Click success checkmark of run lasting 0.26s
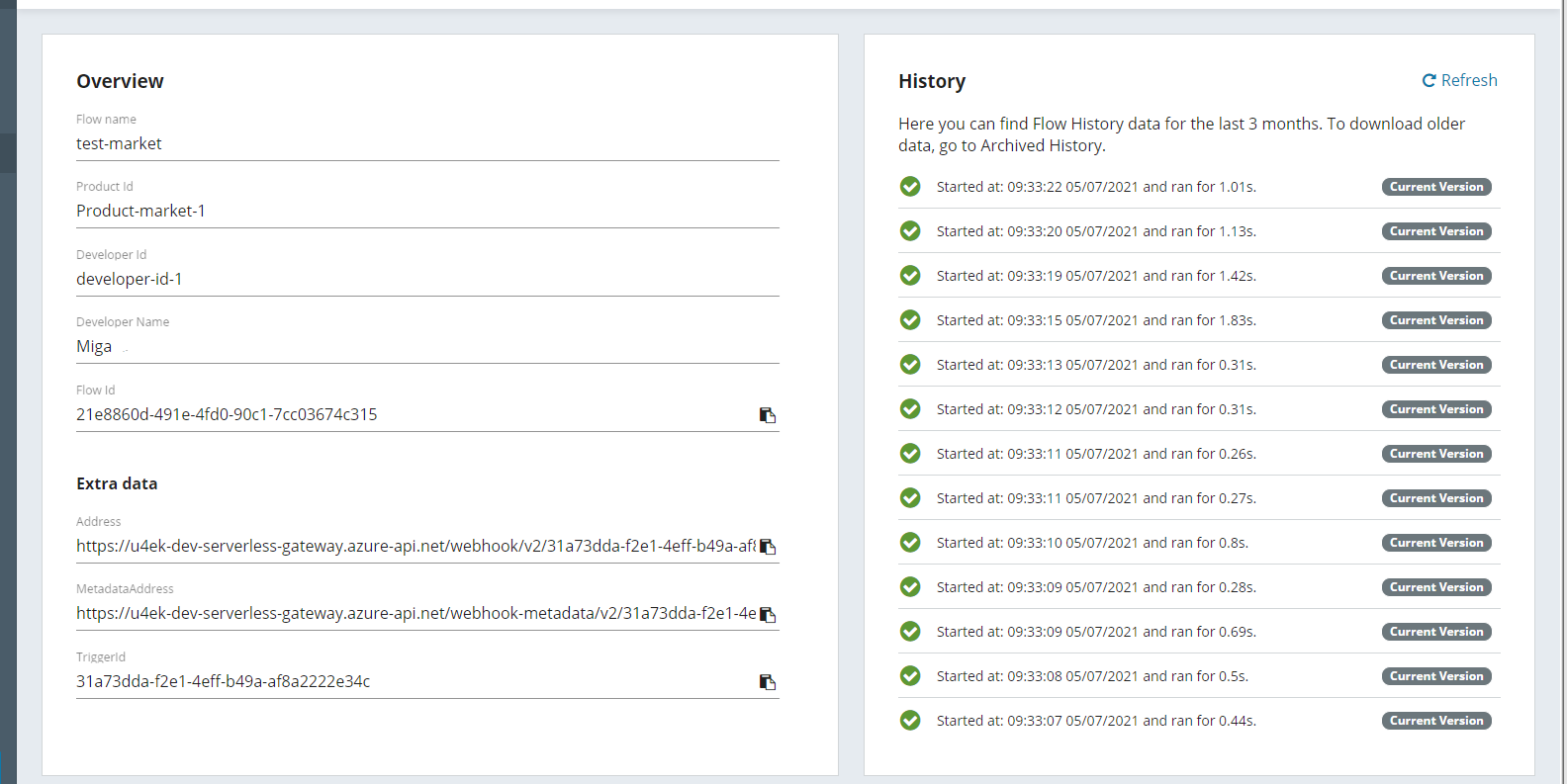This screenshot has width=1567, height=784. pos(910,453)
